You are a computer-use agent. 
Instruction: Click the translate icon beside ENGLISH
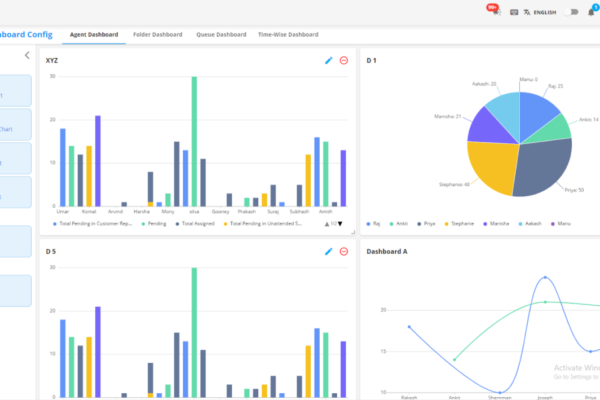pyautogui.click(x=527, y=12)
